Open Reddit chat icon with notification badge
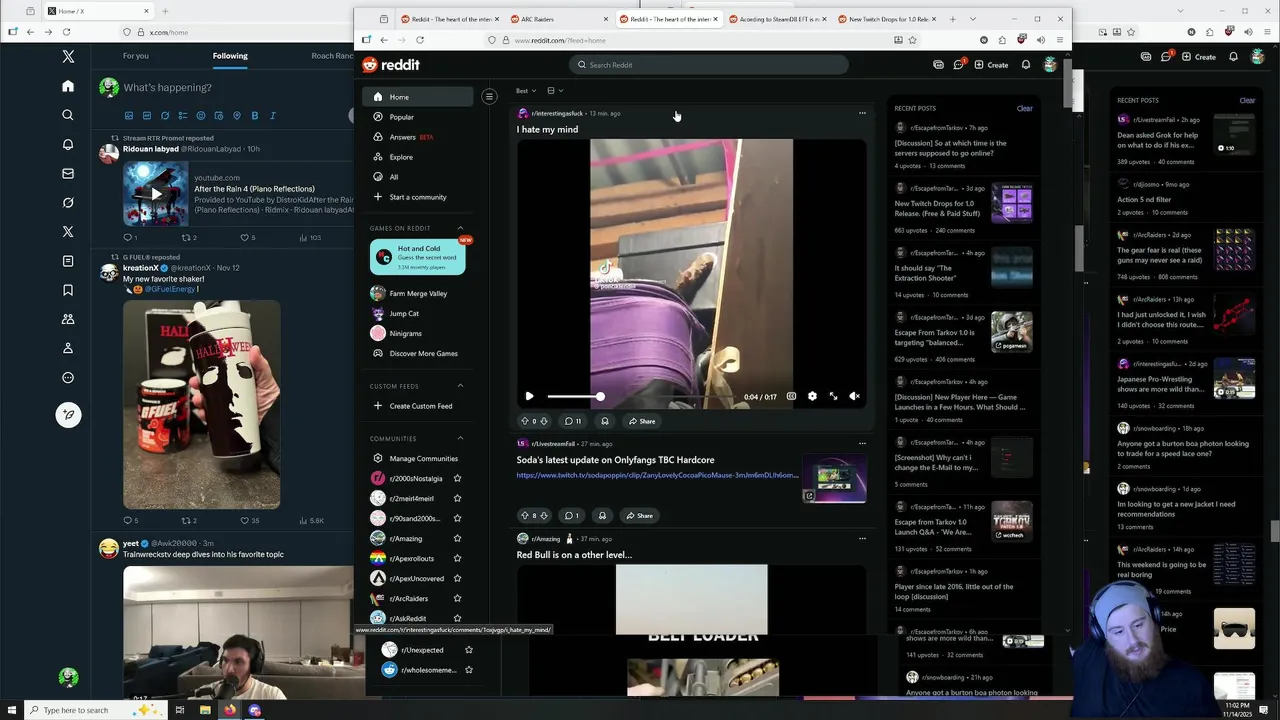The image size is (1280, 720). (958, 65)
